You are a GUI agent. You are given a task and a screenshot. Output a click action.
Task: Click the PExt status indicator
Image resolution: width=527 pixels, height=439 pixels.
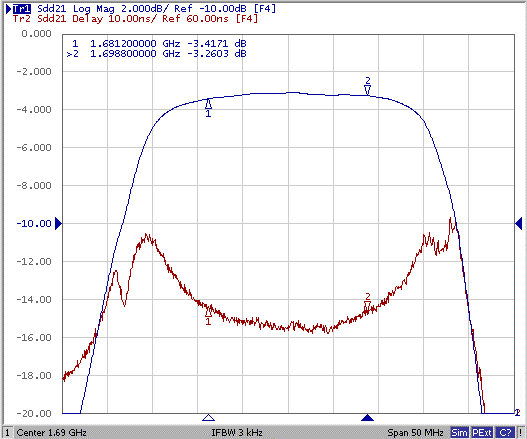coord(482,433)
